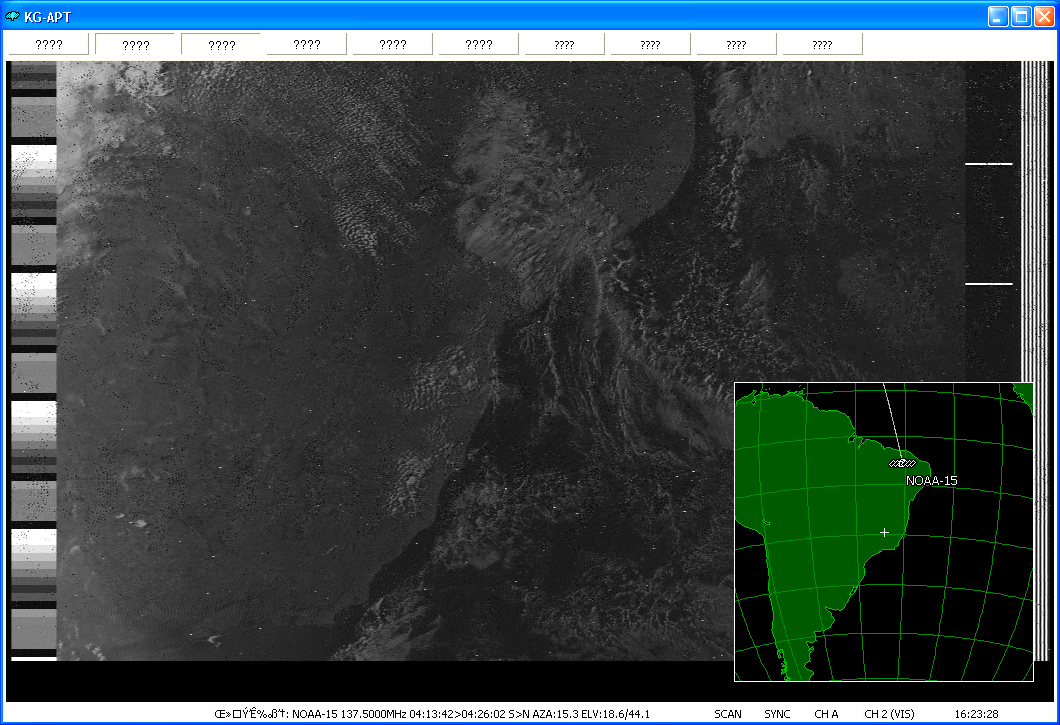The width and height of the screenshot is (1060, 725).
Task: Click the last ???? toolbar button
Action: [822, 44]
